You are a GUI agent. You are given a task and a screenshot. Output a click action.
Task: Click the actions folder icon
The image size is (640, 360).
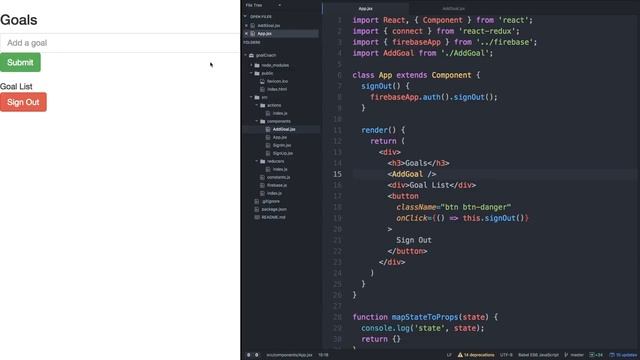point(263,105)
